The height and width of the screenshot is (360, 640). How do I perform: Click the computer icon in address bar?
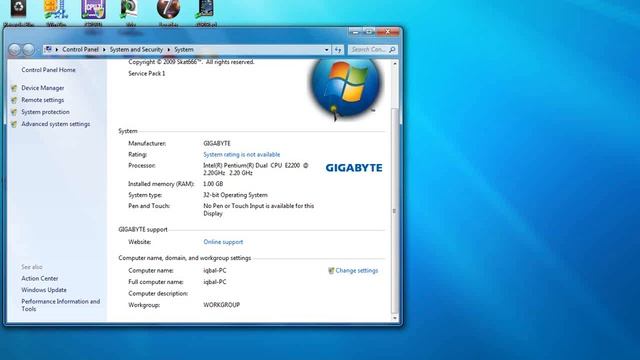coord(49,49)
